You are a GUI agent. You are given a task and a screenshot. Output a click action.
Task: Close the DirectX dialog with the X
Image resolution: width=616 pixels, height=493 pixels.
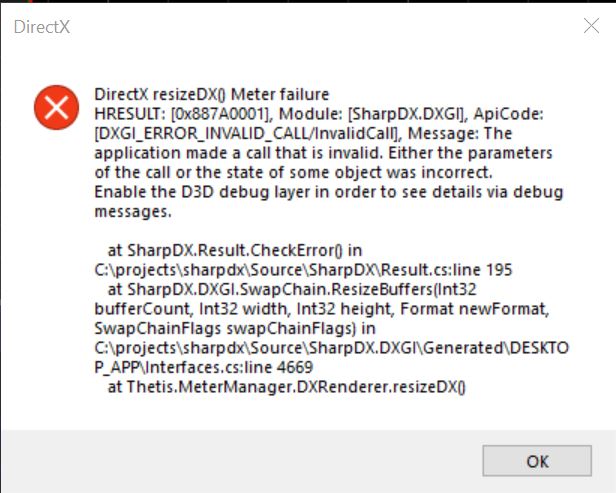pos(591,26)
